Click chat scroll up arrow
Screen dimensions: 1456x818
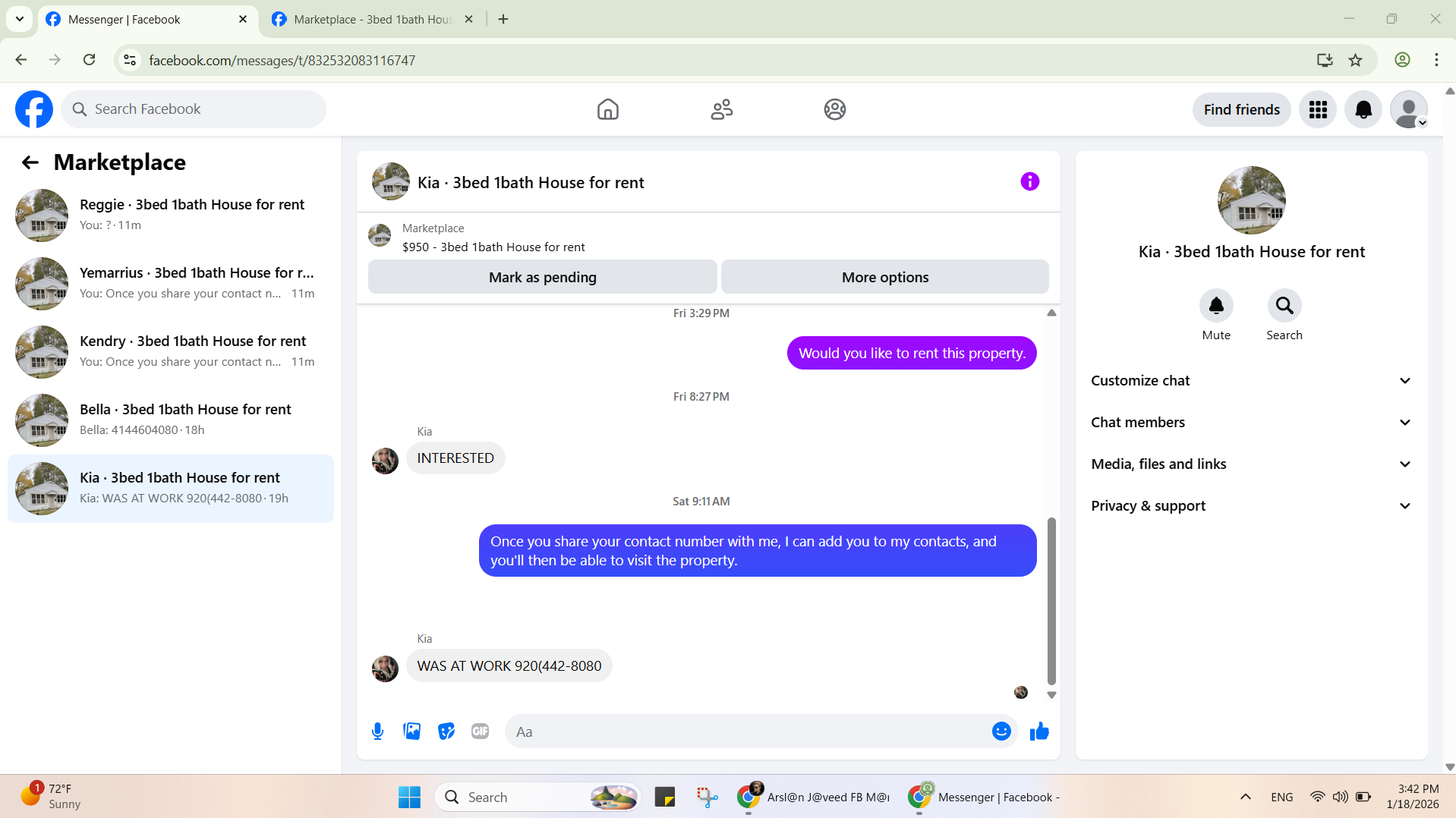click(x=1051, y=313)
